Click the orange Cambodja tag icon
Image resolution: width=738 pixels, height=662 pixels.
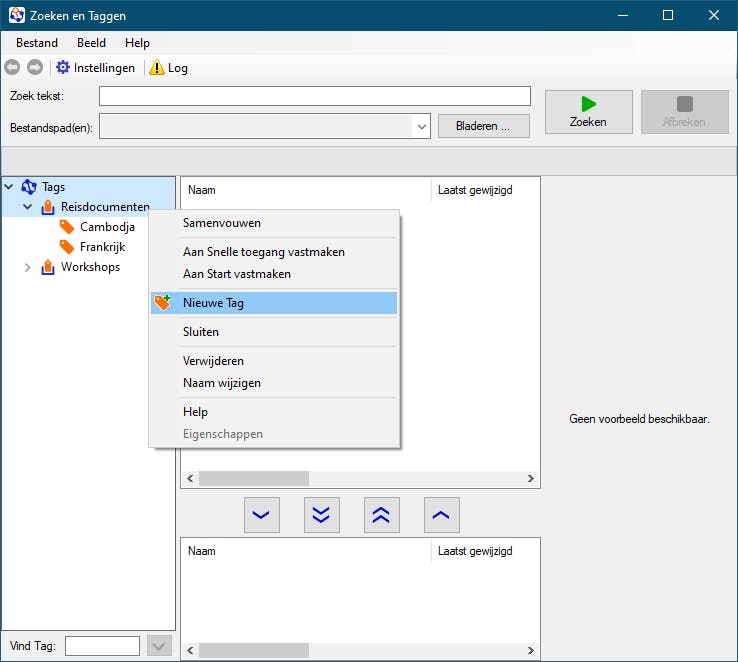click(66, 227)
